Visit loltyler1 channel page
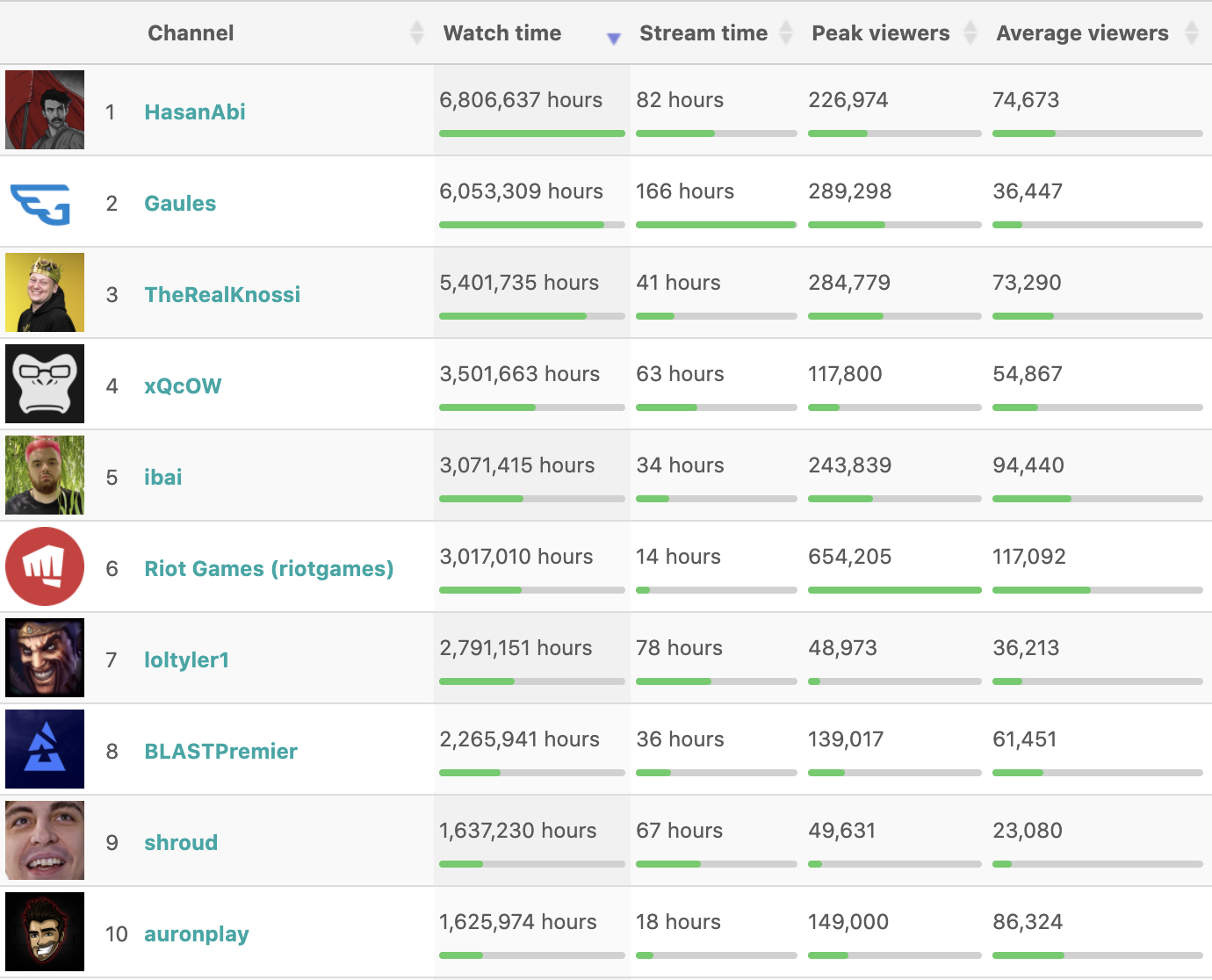1212x980 pixels. point(187,660)
